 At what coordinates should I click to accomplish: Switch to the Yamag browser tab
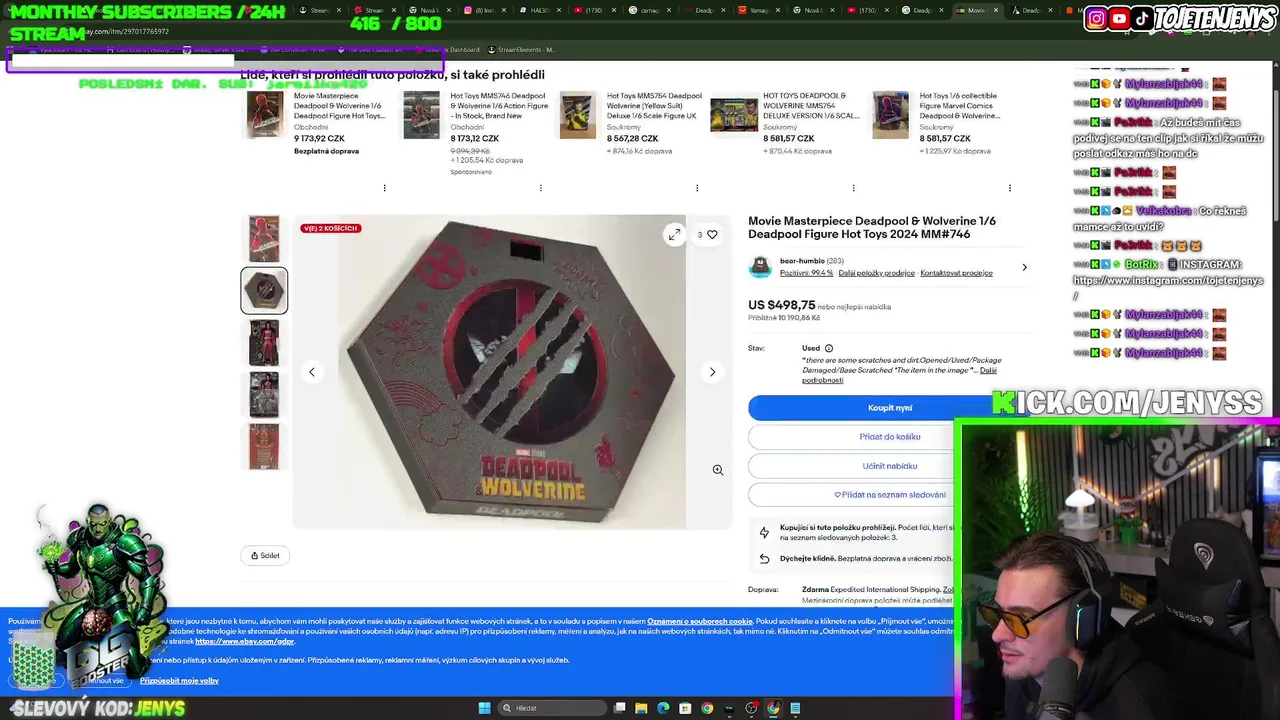(757, 10)
